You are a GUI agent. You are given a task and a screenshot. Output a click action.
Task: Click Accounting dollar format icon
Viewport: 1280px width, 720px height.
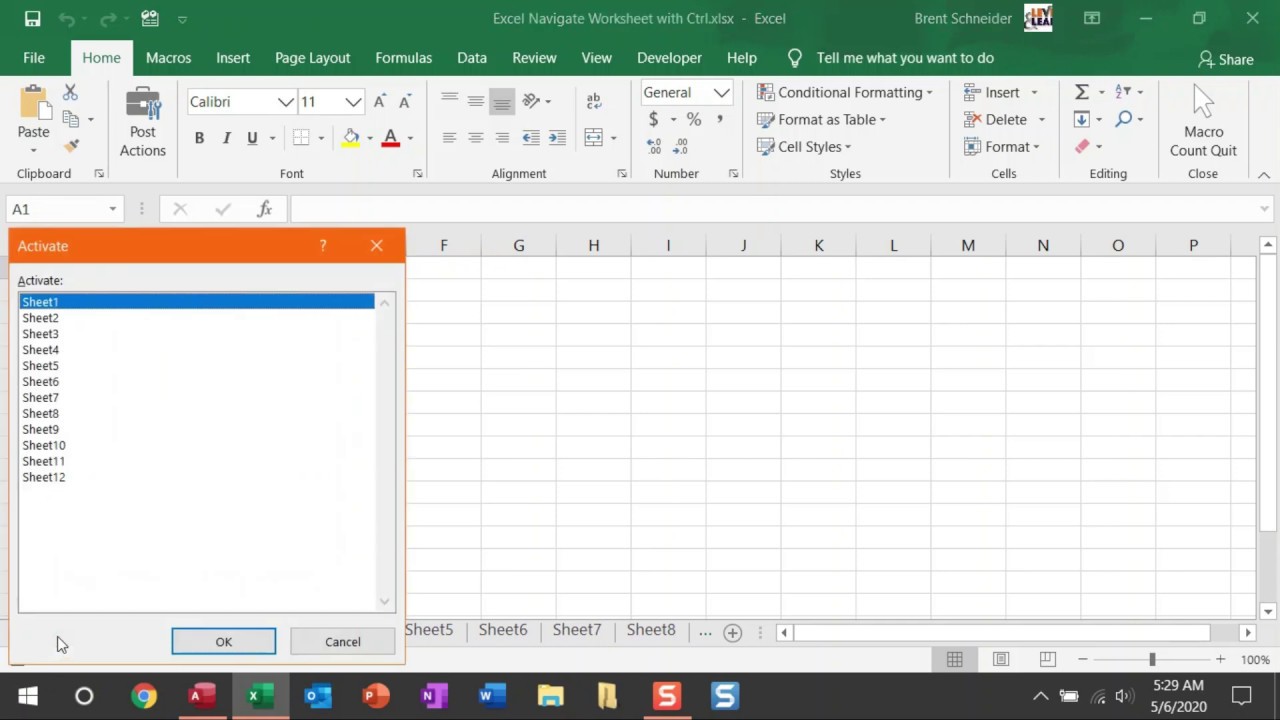pyautogui.click(x=653, y=119)
